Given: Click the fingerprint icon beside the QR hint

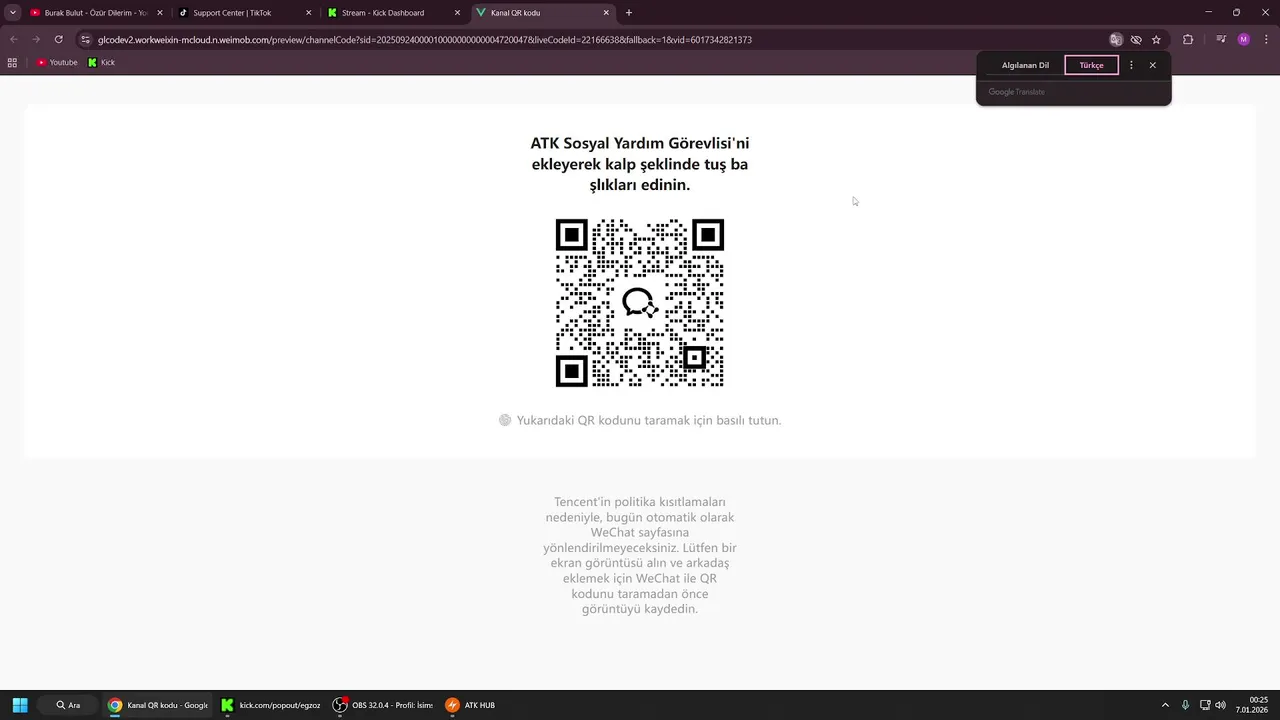Looking at the screenshot, I should 505,420.
